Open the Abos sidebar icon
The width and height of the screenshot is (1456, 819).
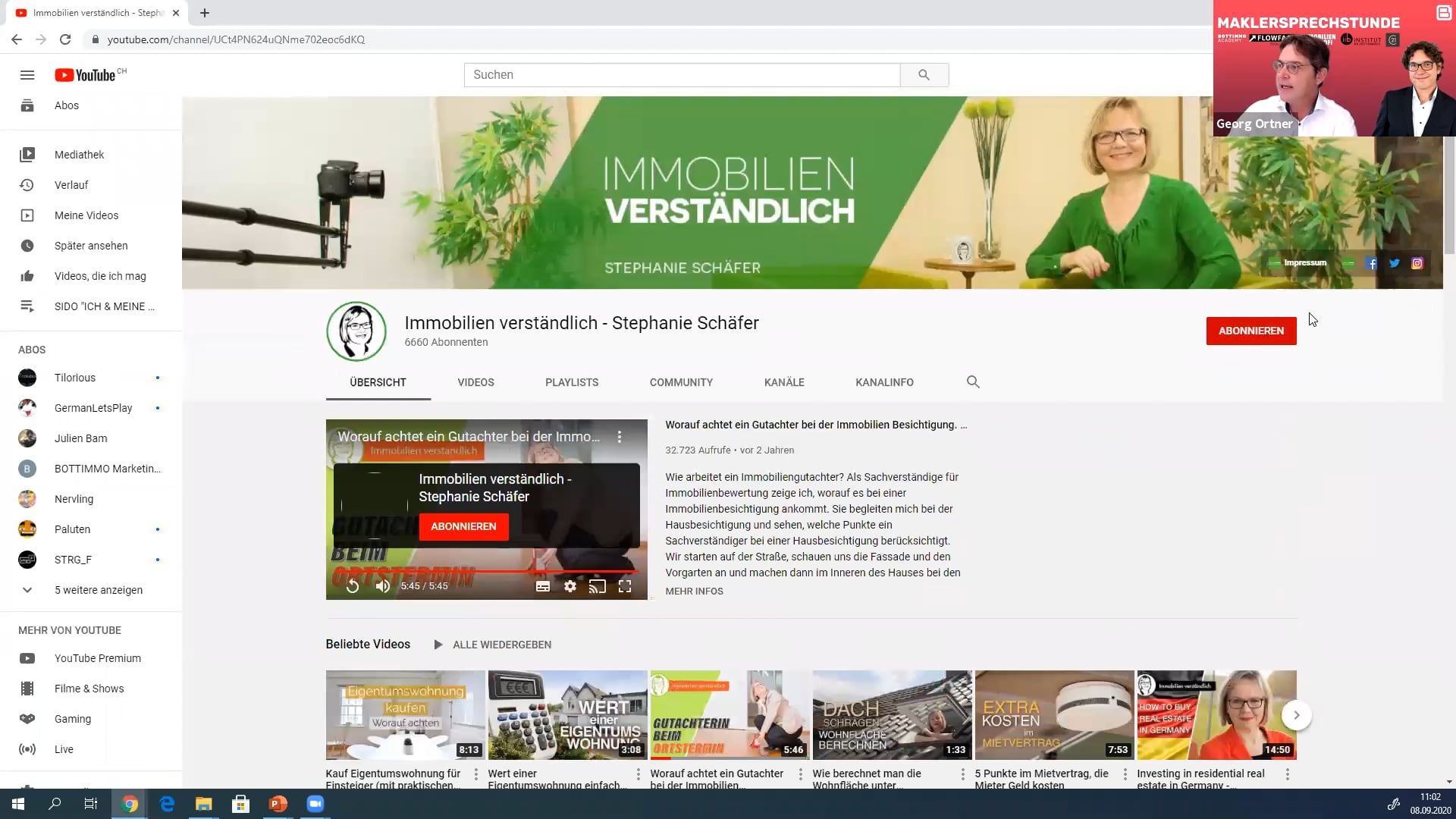point(27,105)
